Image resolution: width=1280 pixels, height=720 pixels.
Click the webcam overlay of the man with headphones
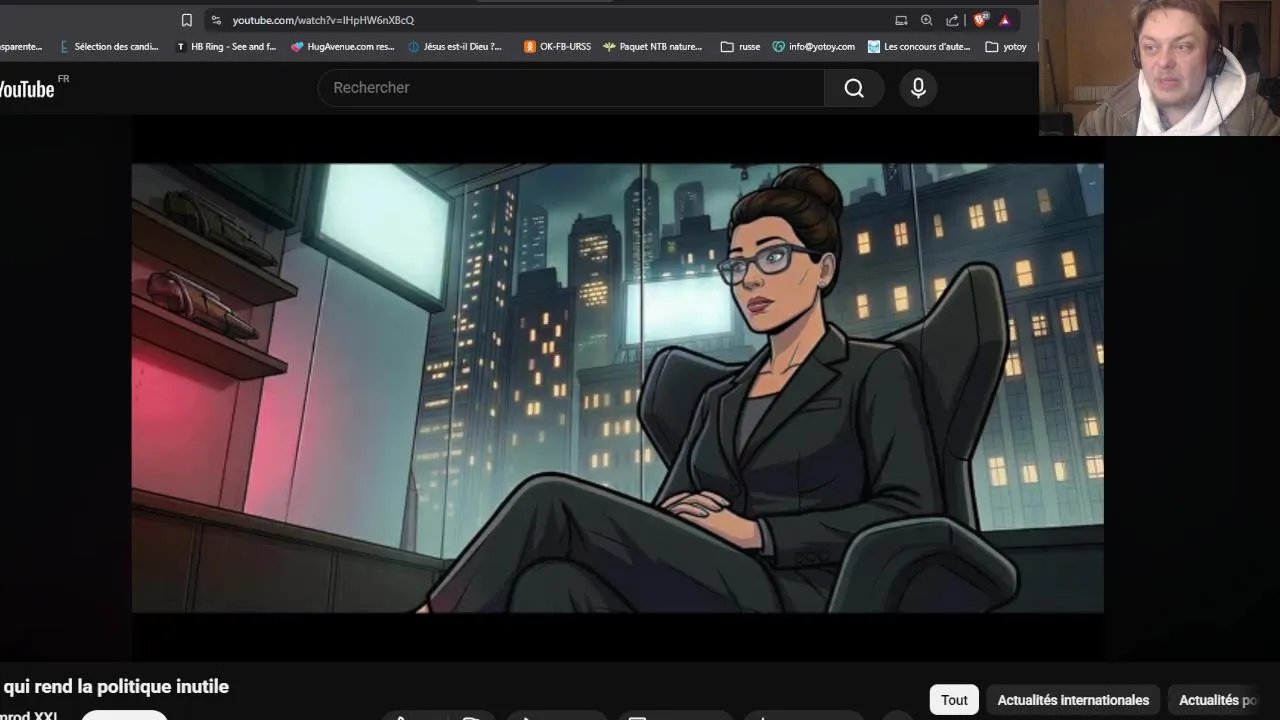point(1160,67)
